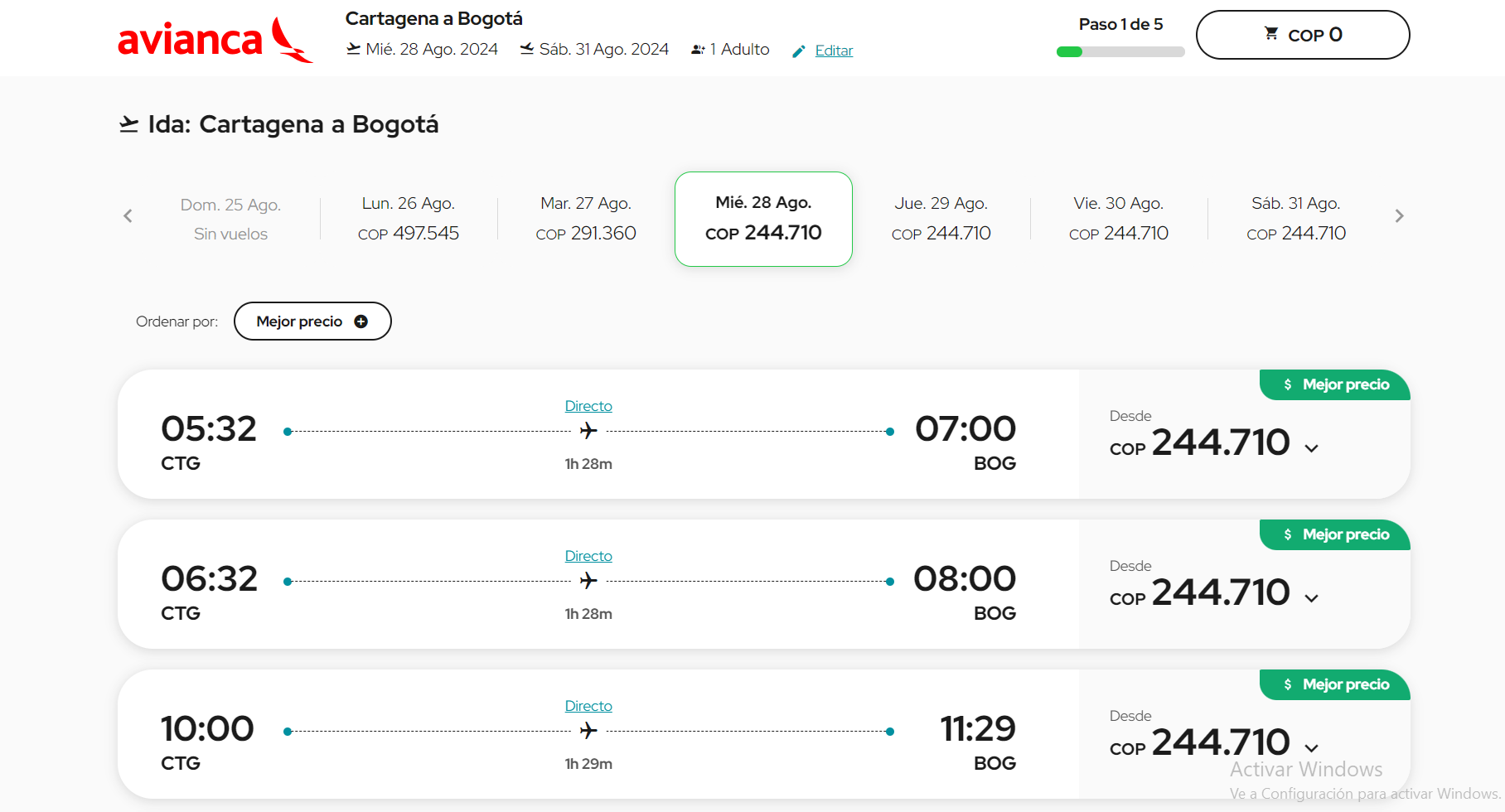This screenshot has width=1505, height=812.
Task: Select the Lun. 26 Ago. date tab
Action: pyautogui.click(x=409, y=219)
